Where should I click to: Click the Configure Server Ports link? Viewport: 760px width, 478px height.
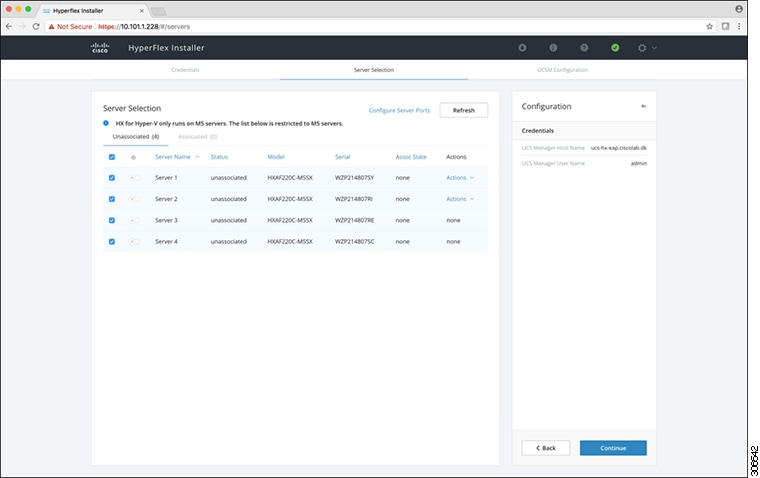point(399,110)
